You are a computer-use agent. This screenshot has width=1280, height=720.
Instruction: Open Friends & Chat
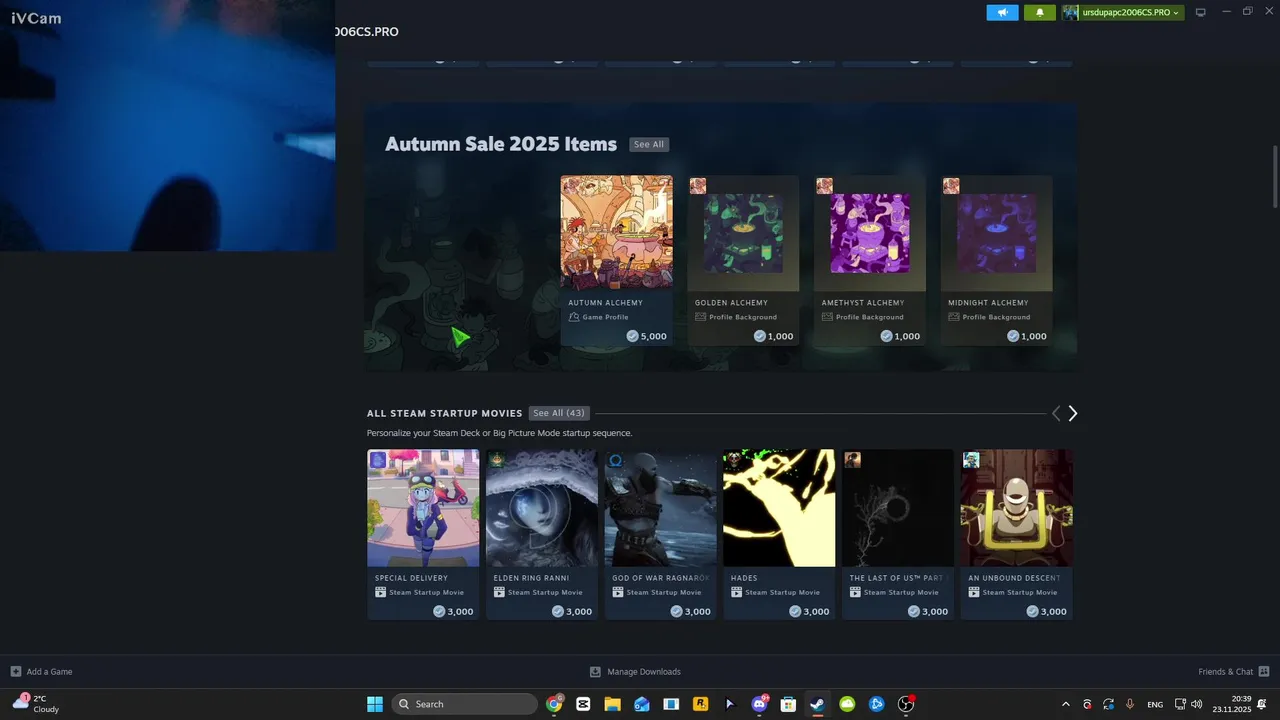[x=1234, y=672]
